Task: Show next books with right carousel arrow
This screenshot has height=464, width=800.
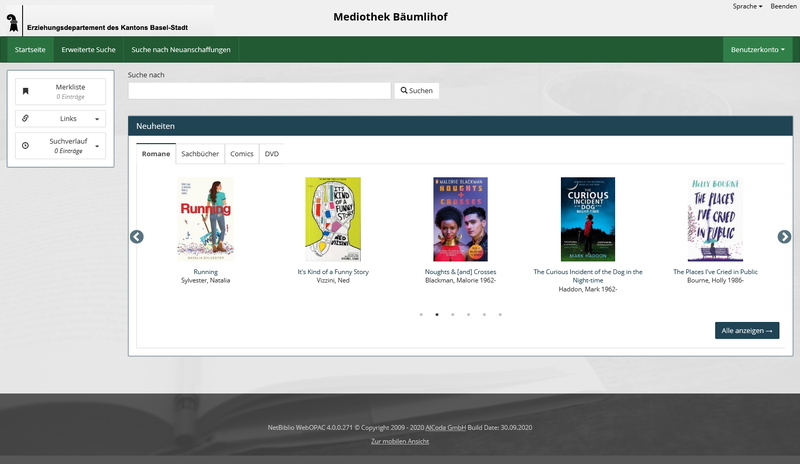Action: coord(784,237)
